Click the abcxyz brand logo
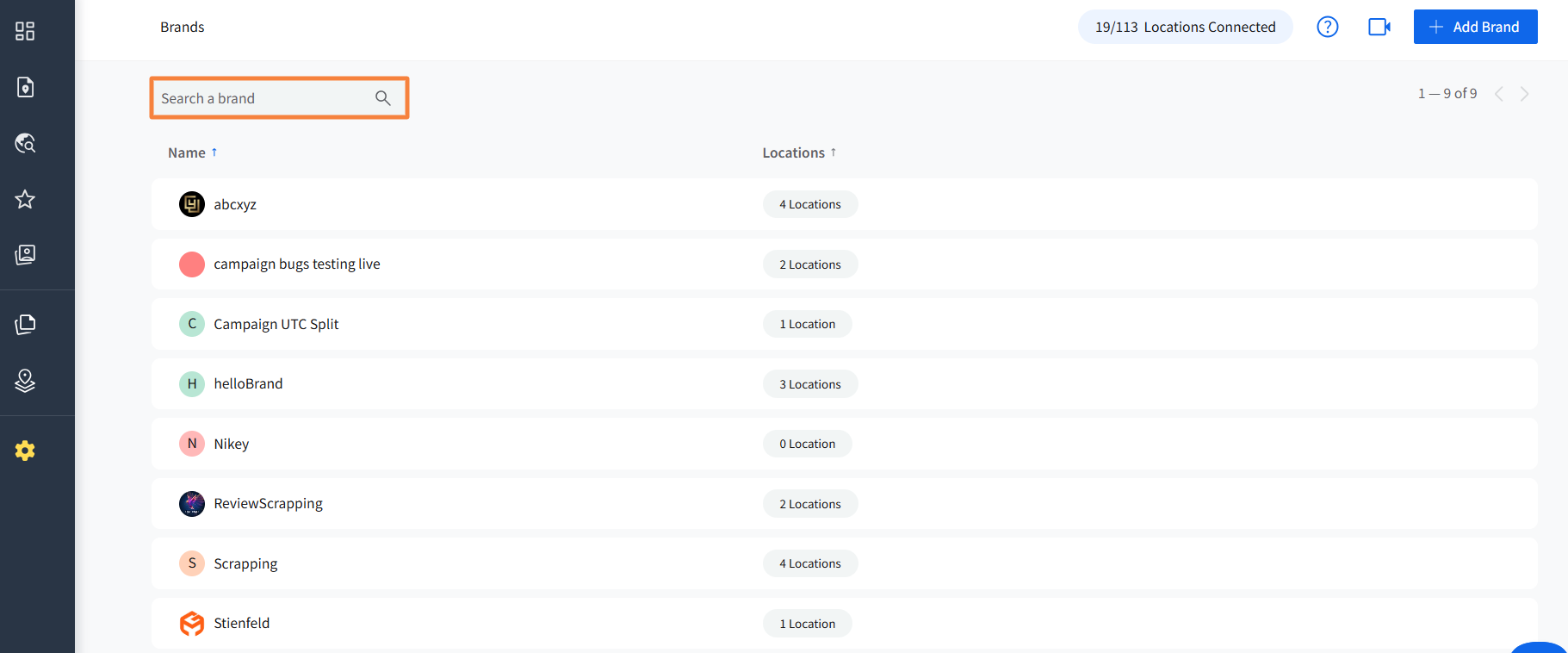Screen dimensions: 1568x653 click(192, 204)
